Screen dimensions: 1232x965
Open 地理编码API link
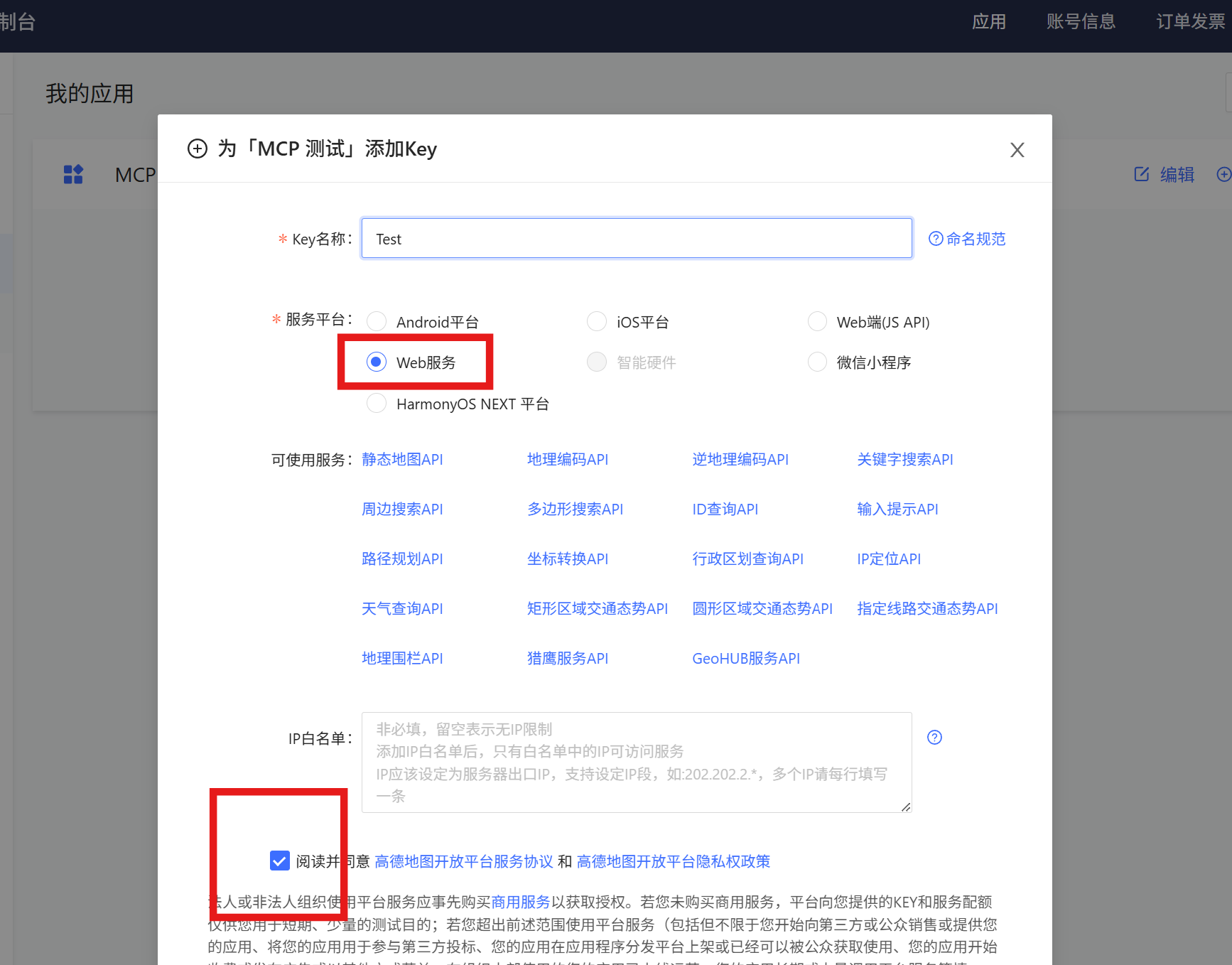coord(568,460)
